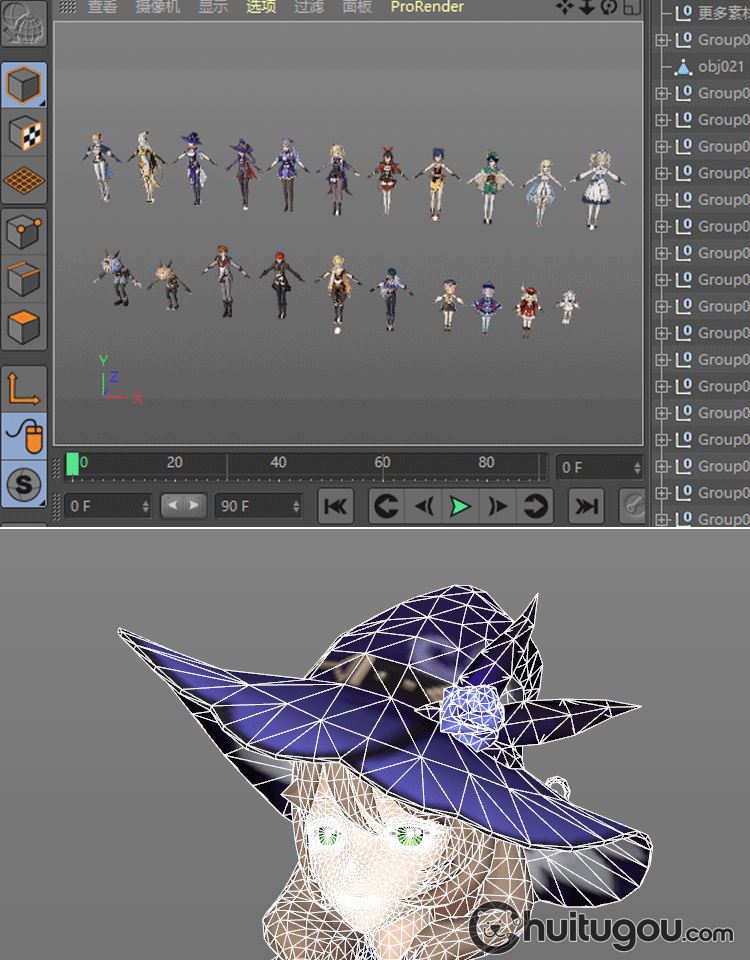This screenshot has height=960, width=750.
Task: Switch to Texture mode checkered cube
Action: click(24, 133)
